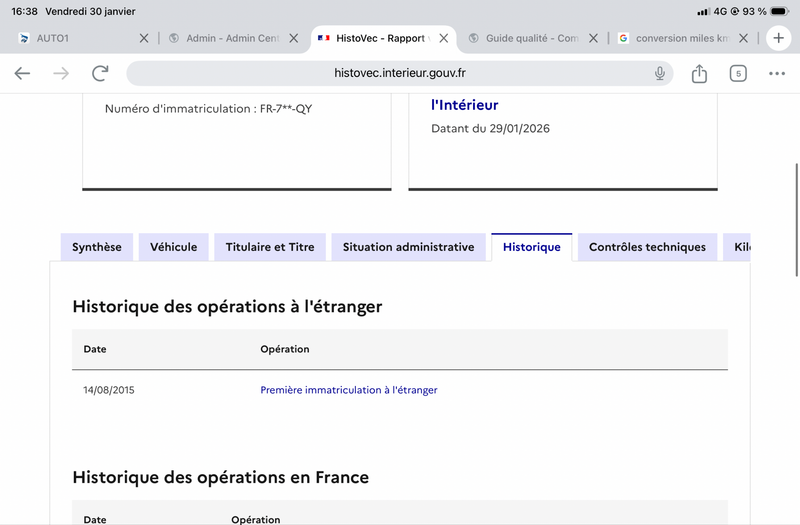Open the browser three-dots menu
The width and height of the screenshot is (800, 525).
click(x=777, y=73)
